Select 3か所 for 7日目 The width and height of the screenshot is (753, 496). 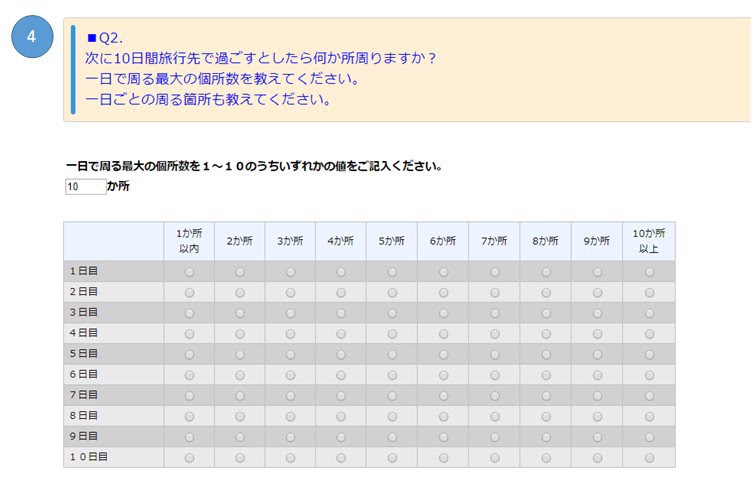[x=290, y=396]
